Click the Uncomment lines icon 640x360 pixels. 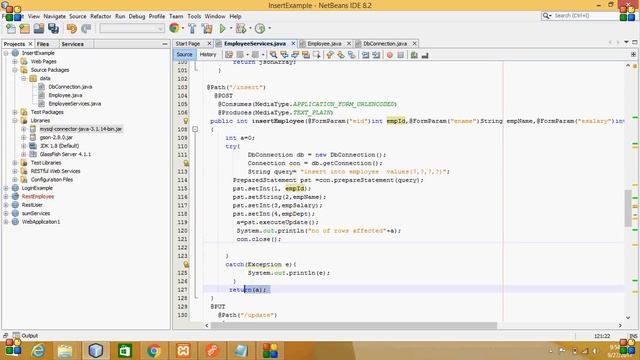pyautogui.click(x=425, y=55)
